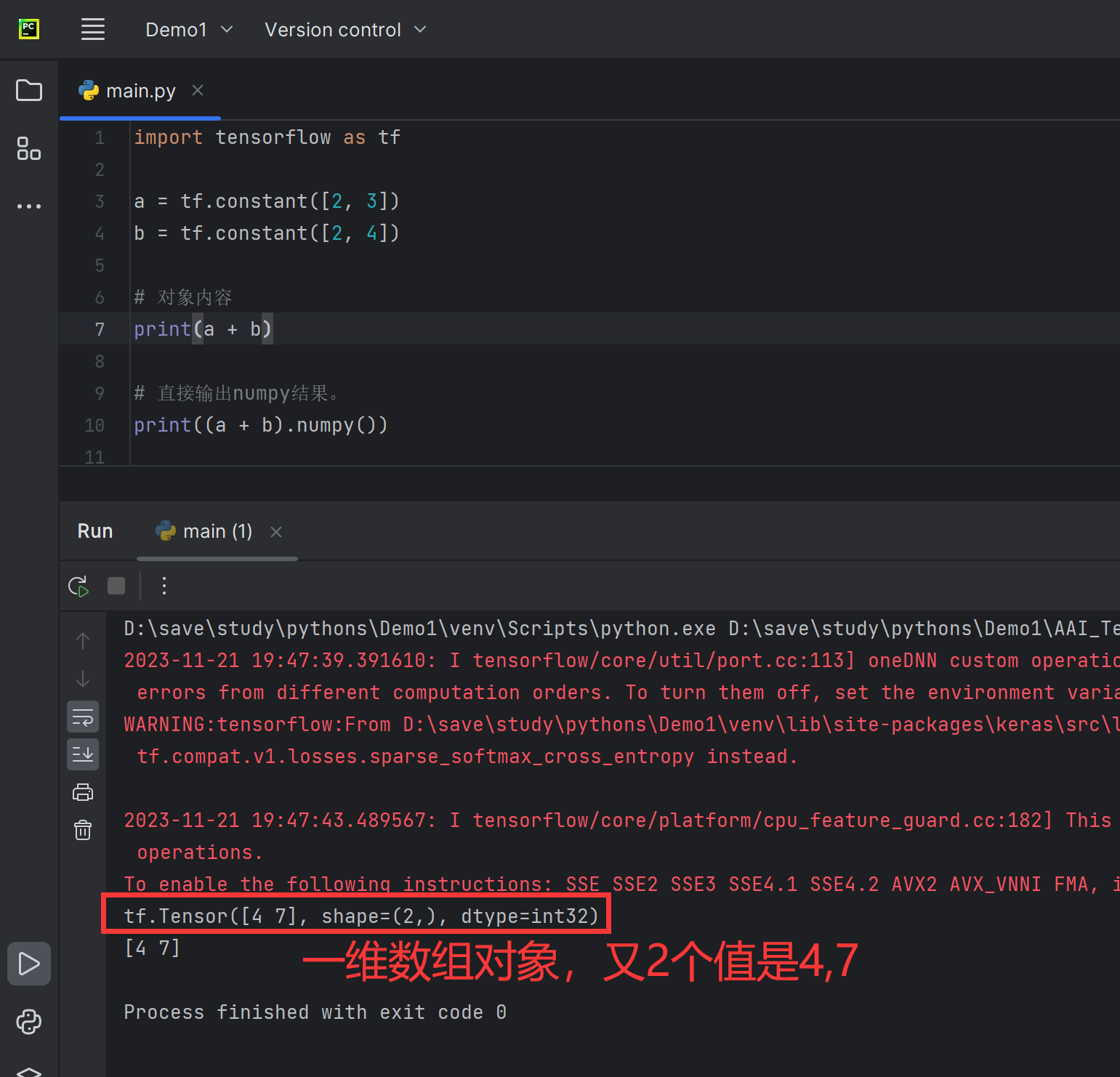The width and height of the screenshot is (1120, 1077).
Task: Click line number 10 in gutter
Action: [x=94, y=425]
